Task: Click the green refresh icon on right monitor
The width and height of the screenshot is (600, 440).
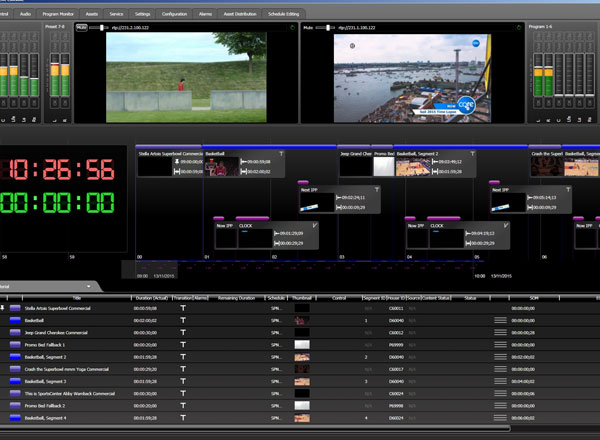Action: [519, 28]
